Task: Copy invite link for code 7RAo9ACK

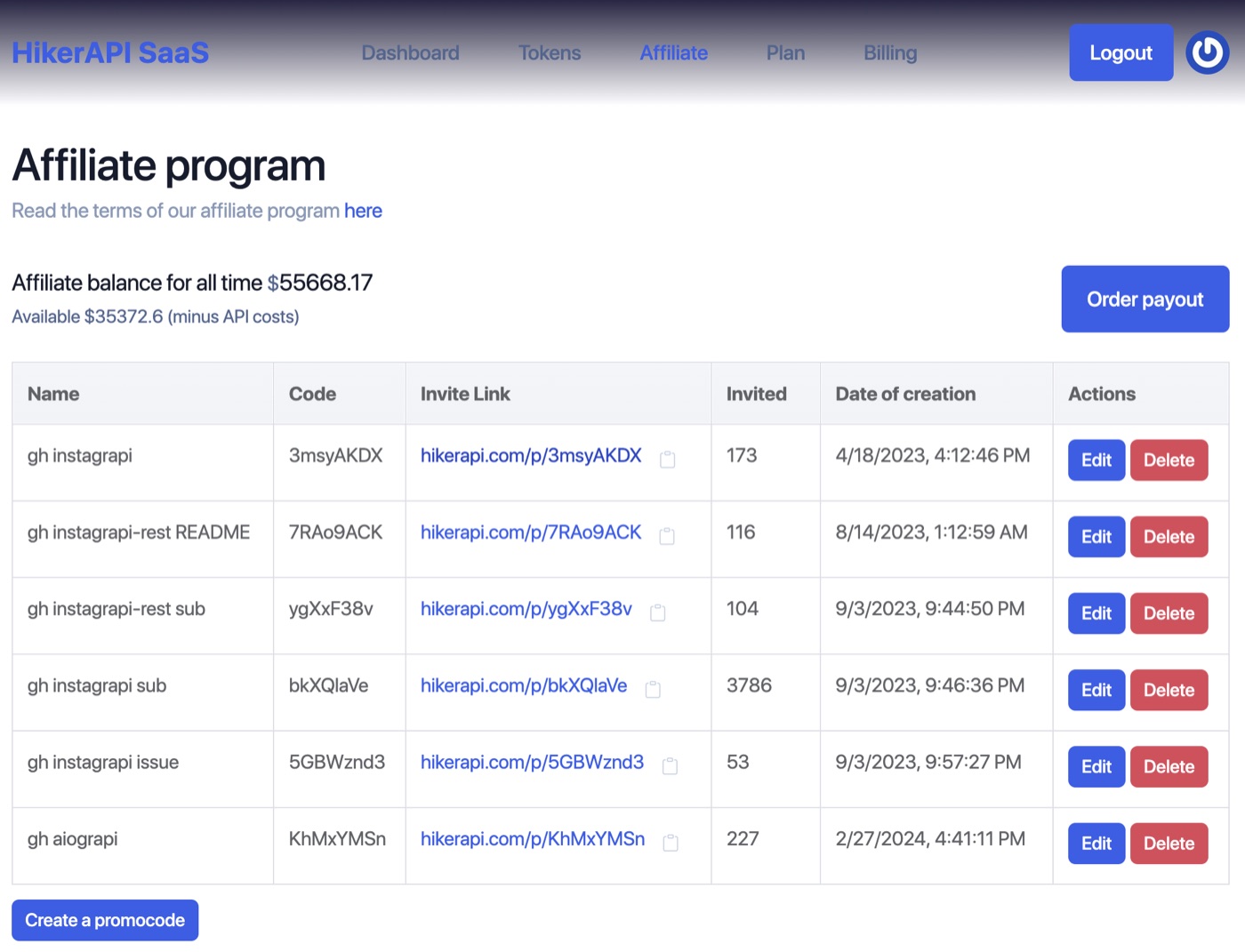Action: (667, 536)
